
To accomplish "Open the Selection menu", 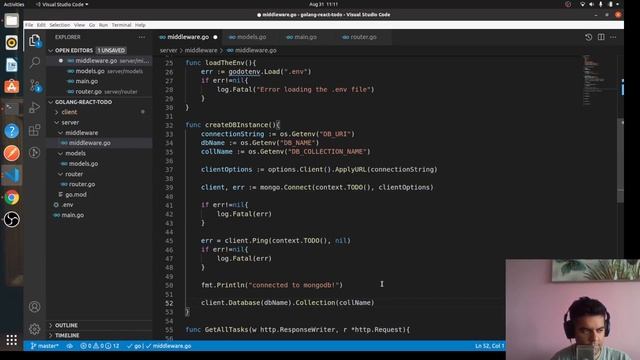I will (60, 25).
